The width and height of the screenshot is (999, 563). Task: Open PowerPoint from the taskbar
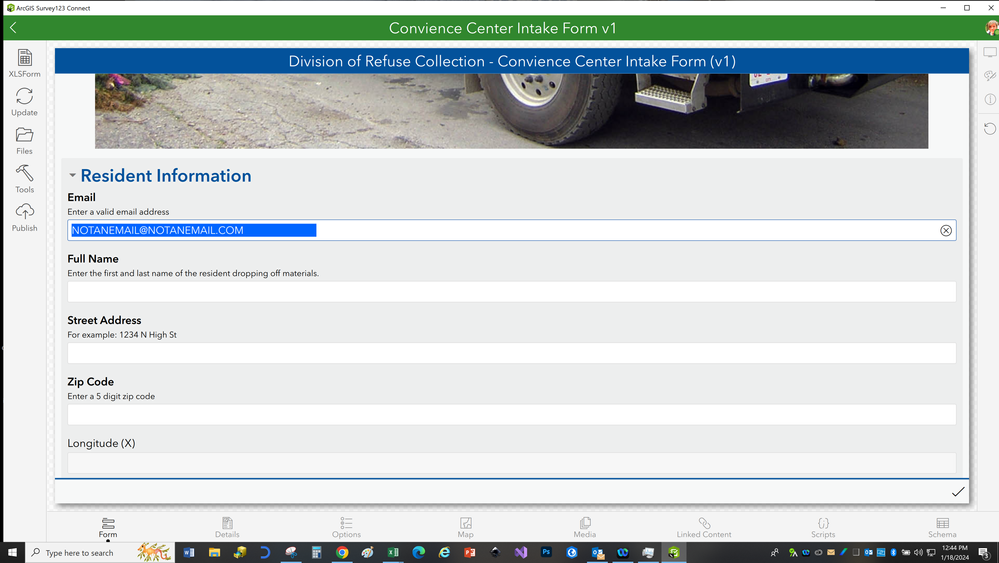[x=470, y=552]
